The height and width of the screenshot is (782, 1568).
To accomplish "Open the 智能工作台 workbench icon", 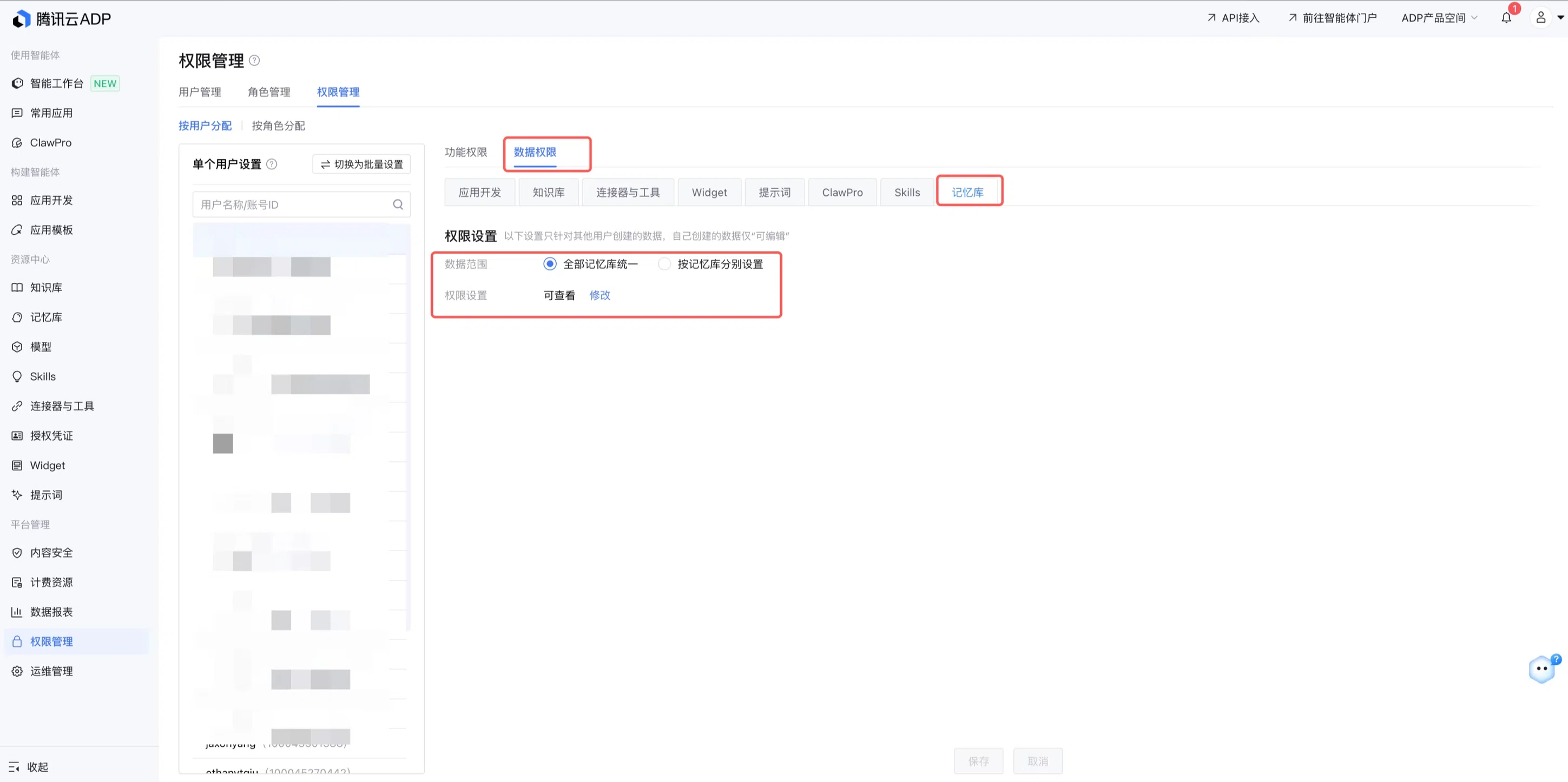I will click(17, 83).
